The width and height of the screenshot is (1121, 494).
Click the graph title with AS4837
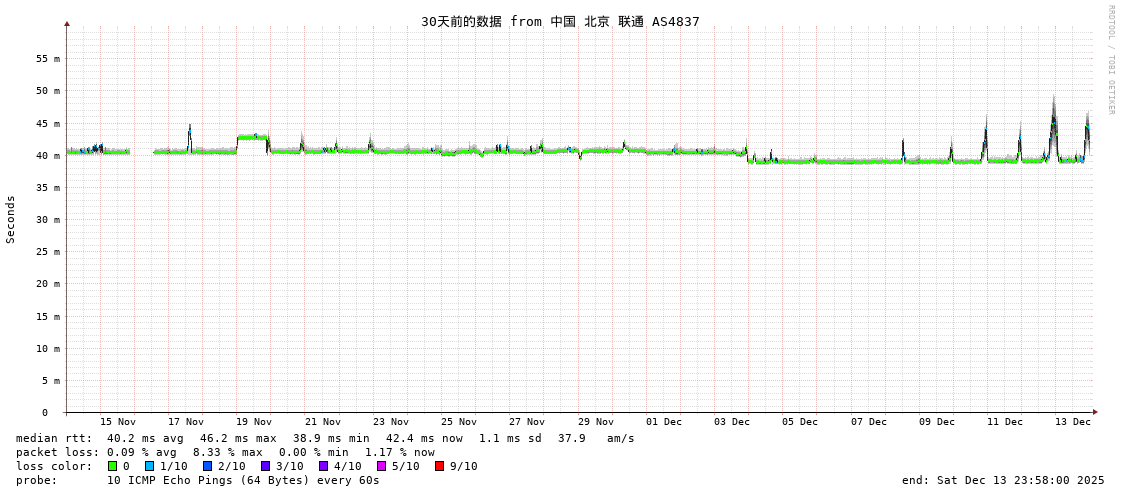[560, 22]
